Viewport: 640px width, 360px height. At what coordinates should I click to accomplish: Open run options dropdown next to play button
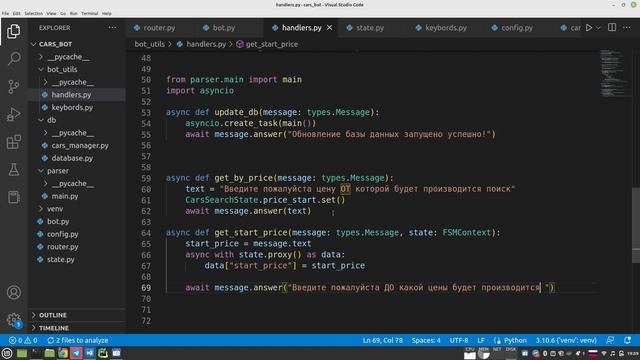598,28
